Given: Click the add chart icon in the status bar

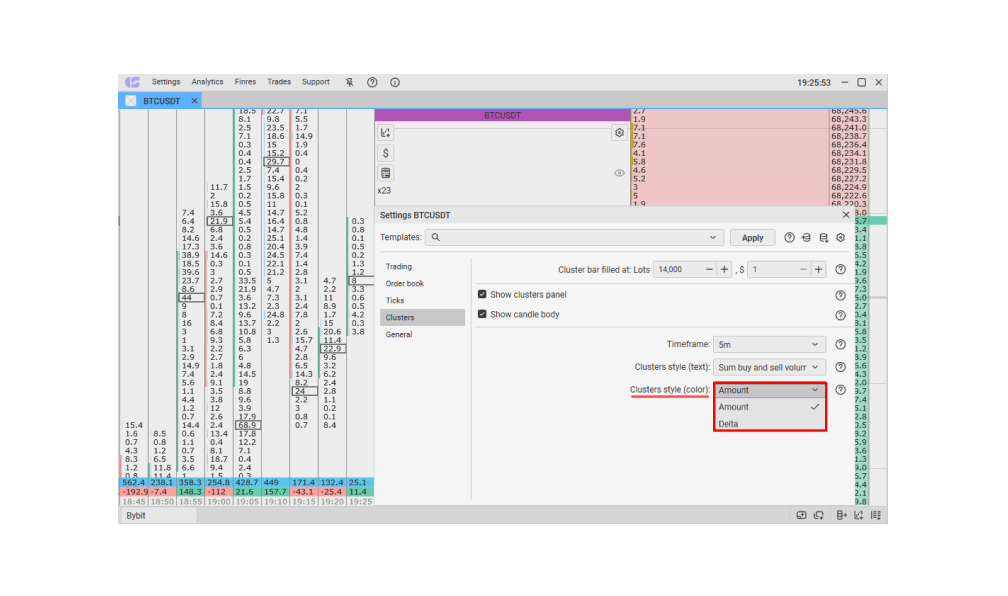Looking at the screenshot, I should tap(858, 515).
